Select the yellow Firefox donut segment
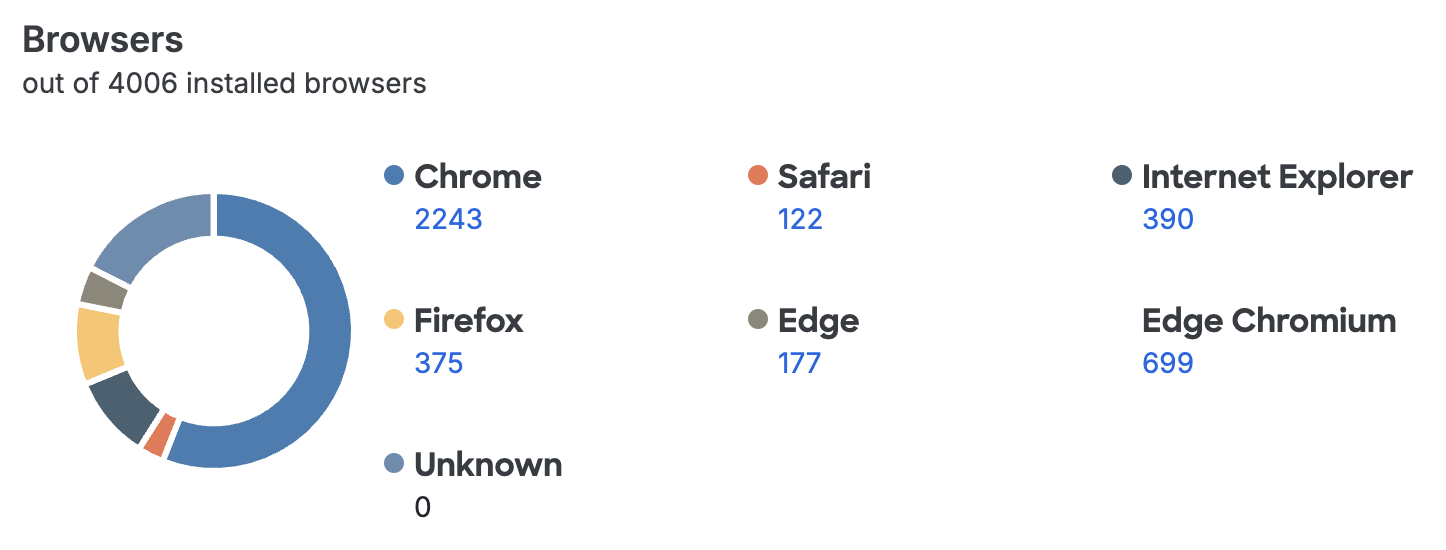1446x550 pixels. pos(99,343)
